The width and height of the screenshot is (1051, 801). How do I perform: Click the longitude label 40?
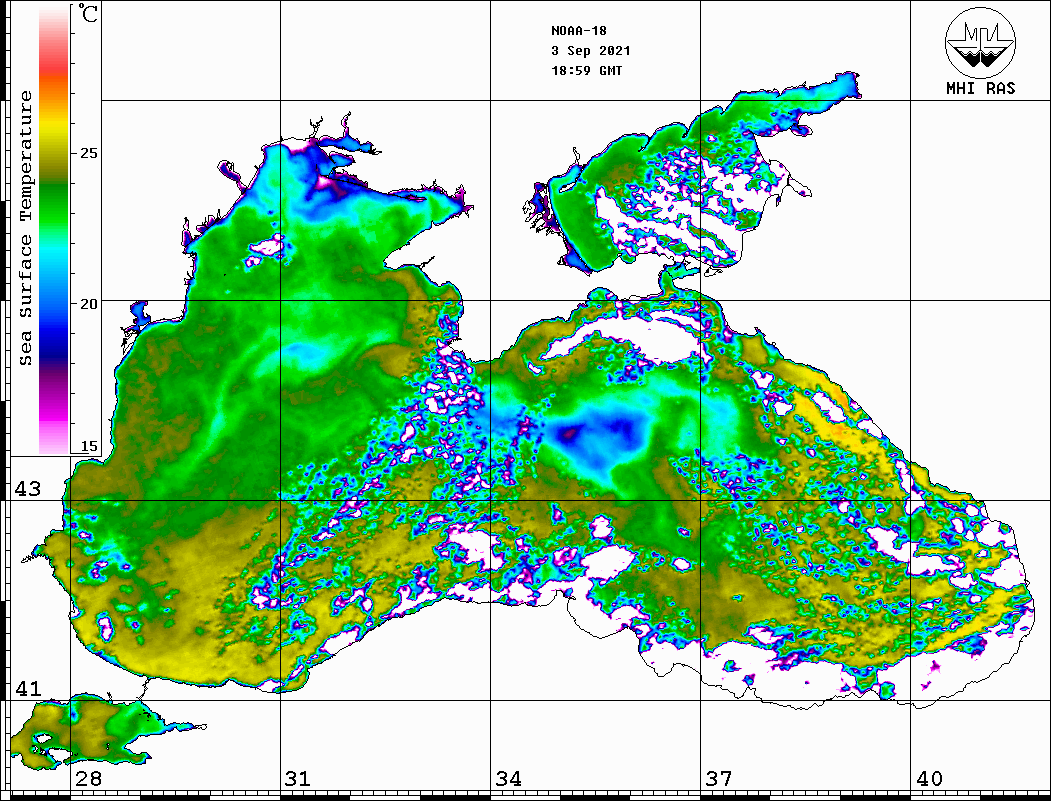[x=929, y=779]
